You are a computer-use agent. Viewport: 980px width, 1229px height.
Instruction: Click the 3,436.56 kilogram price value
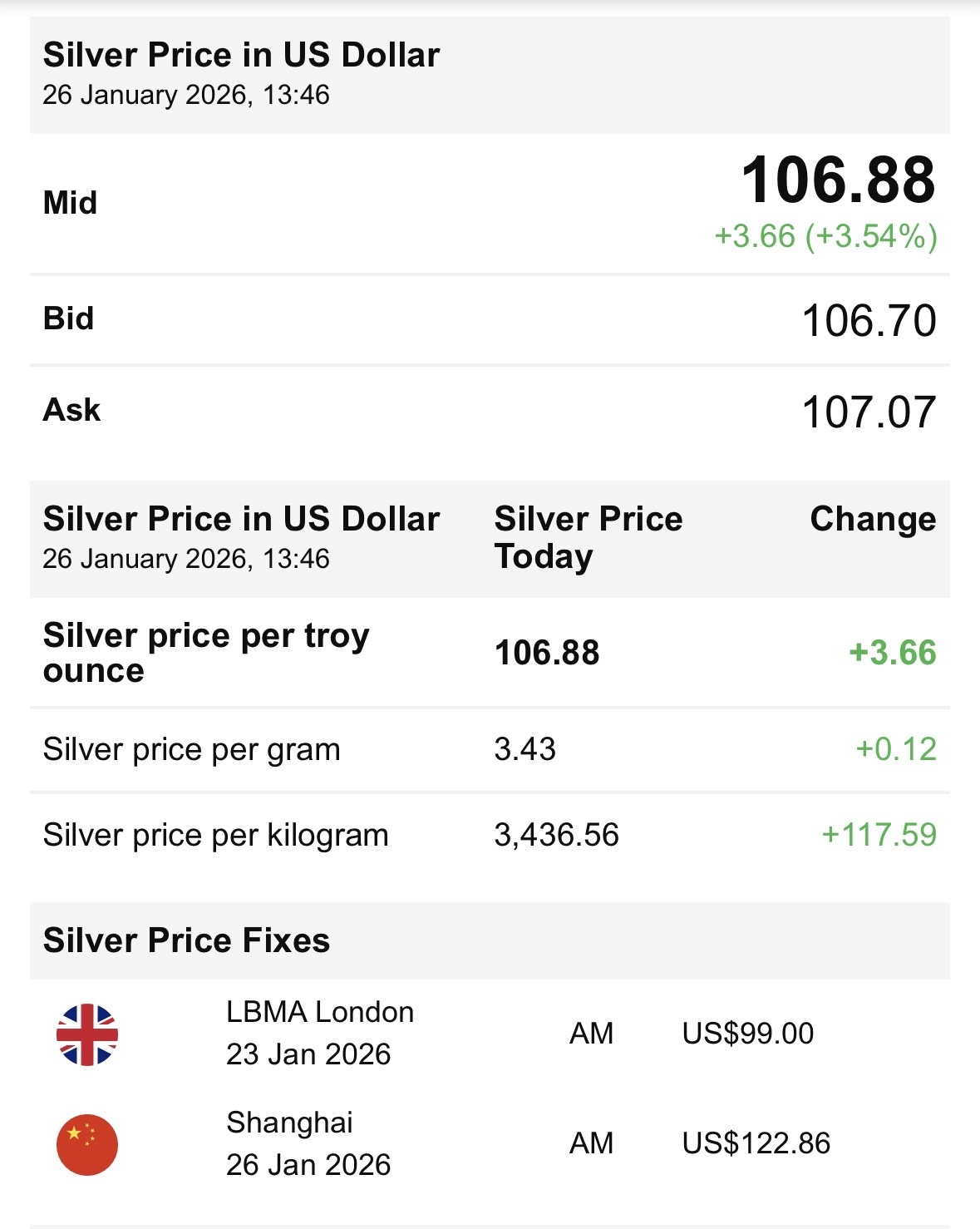pos(557,835)
